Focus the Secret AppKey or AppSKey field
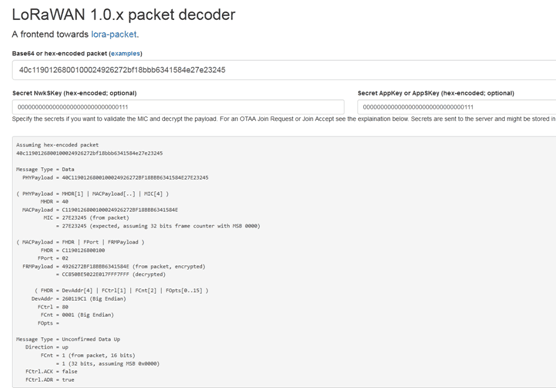This screenshot has width=558, height=390. 457,107
